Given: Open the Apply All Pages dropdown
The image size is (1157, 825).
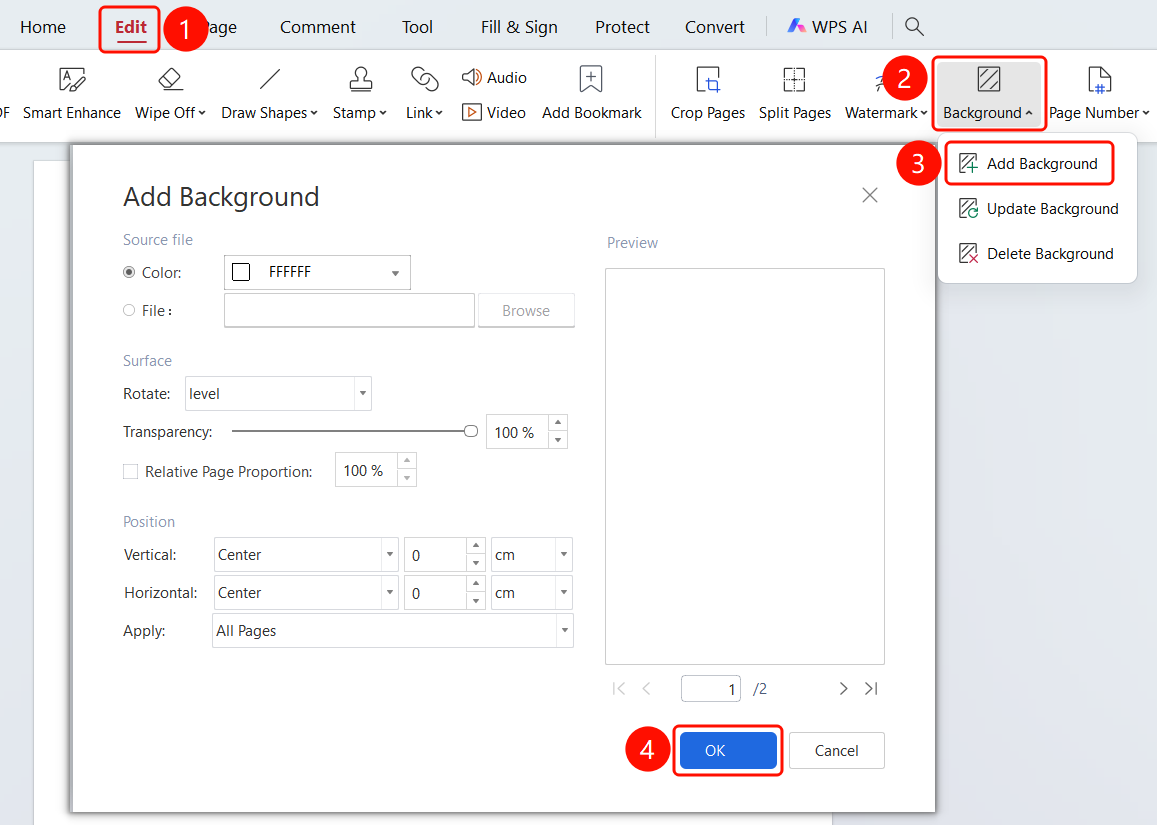Looking at the screenshot, I should pos(393,631).
